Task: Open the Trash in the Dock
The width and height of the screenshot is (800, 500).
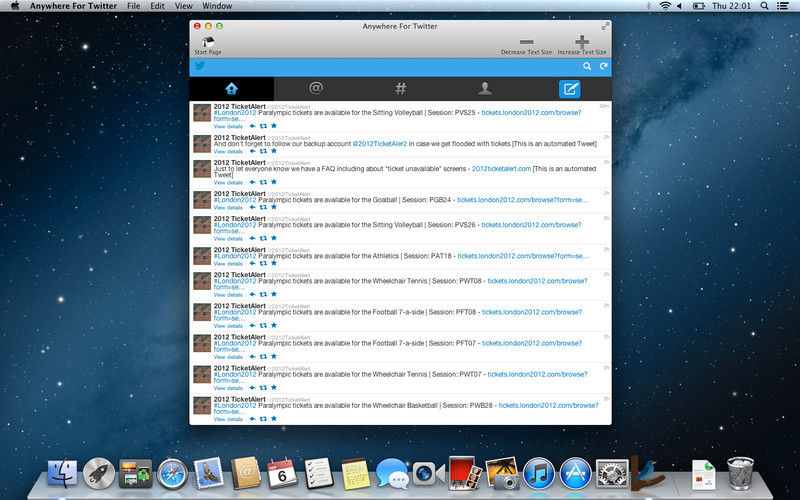Action: [x=740, y=473]
